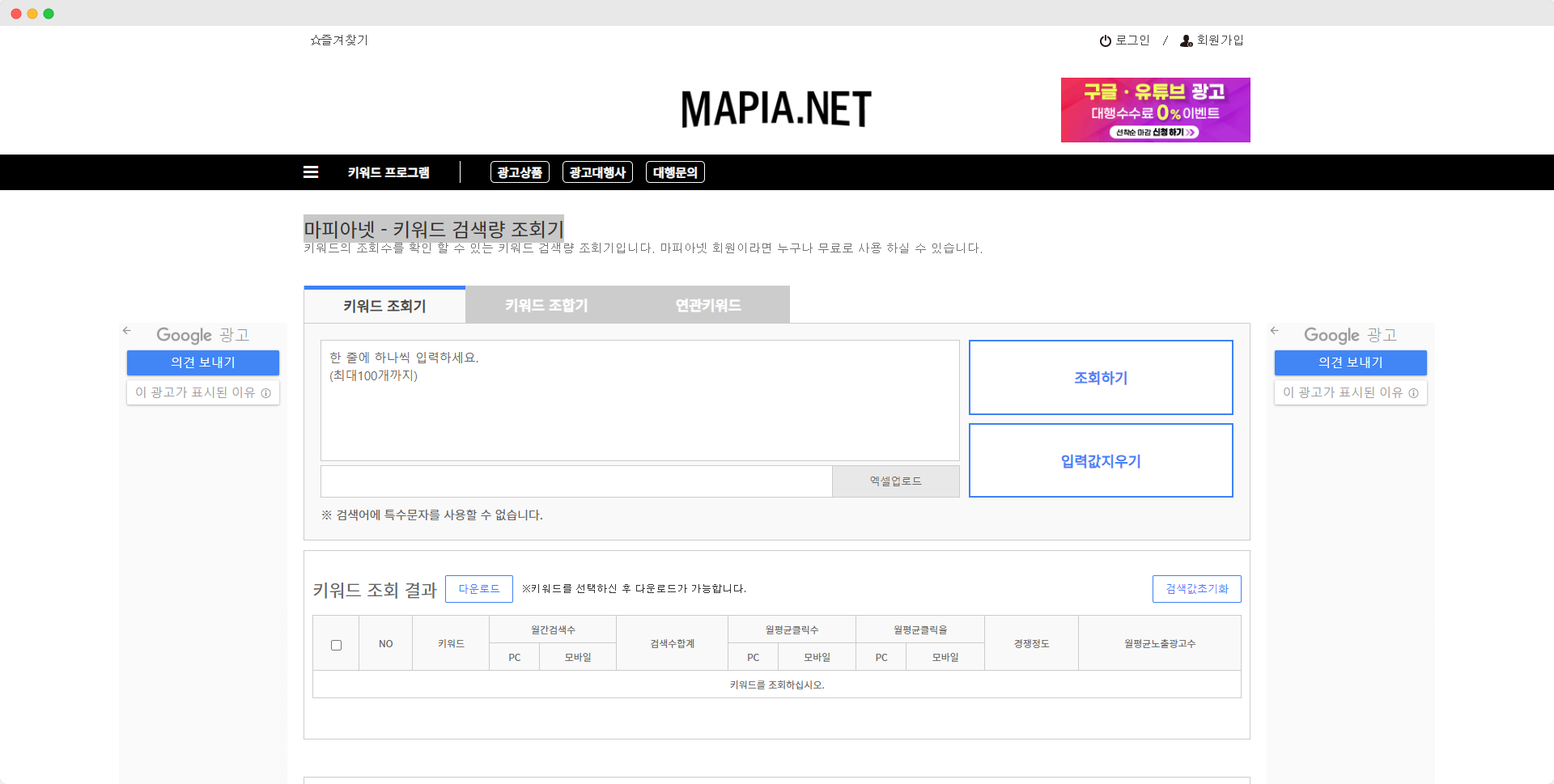This screenshot has width=1554, height=784.
Task: Click the 검색값초기화 button
Action: tap(1197, 589)
